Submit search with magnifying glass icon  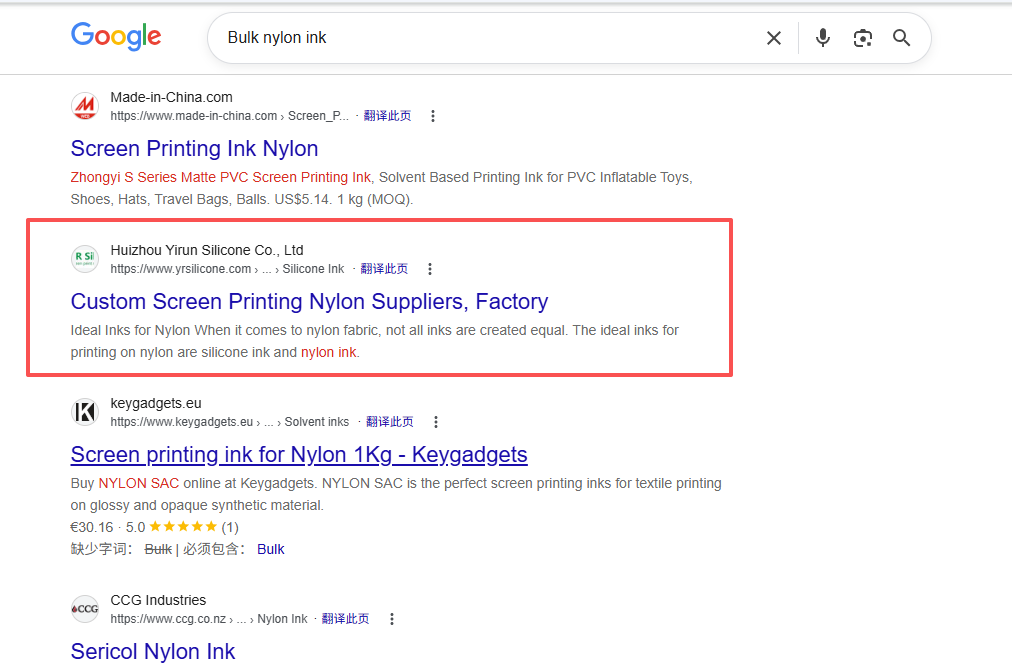coord(902,38)
